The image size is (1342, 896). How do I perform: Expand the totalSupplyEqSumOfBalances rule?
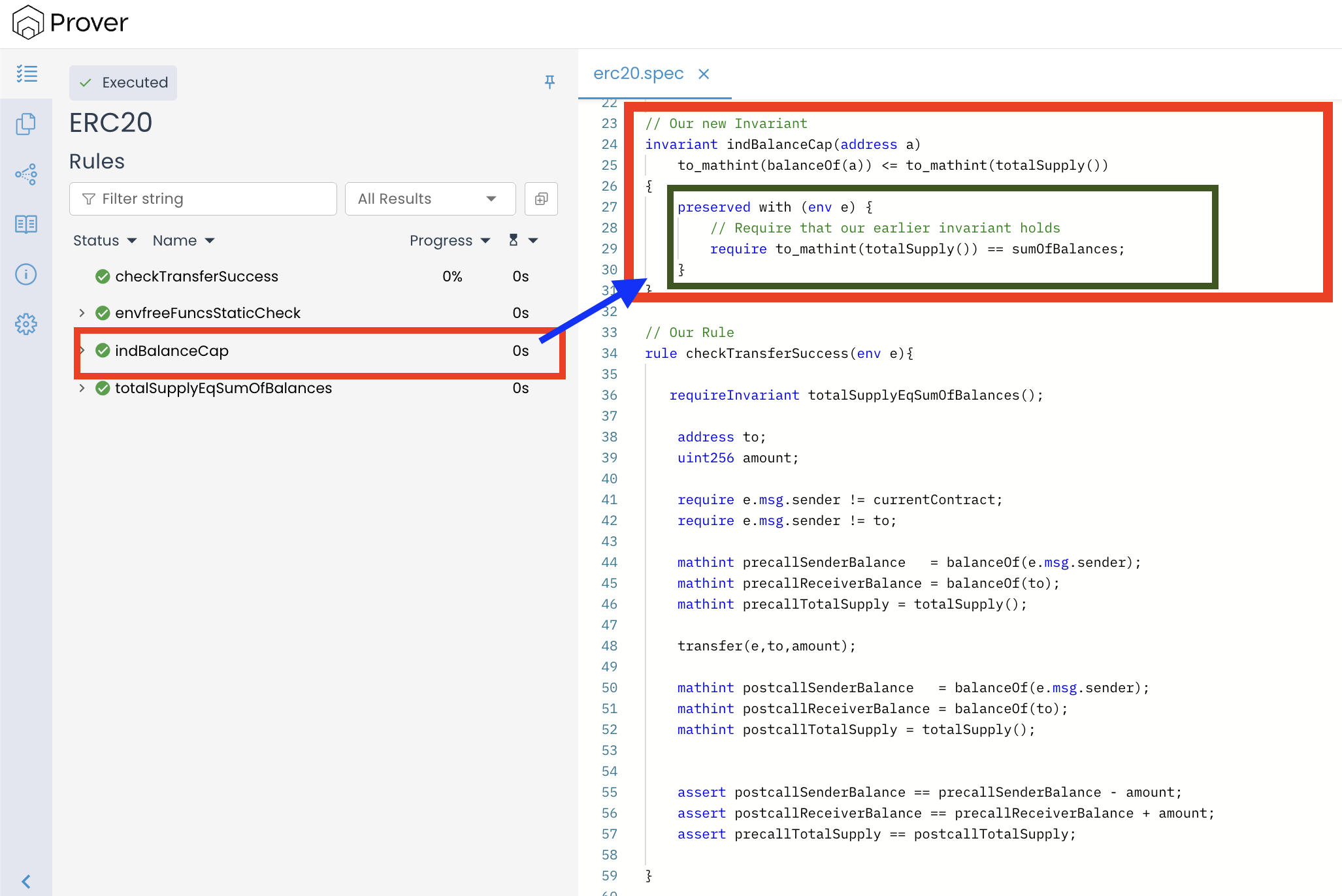[x=82, y=388]
